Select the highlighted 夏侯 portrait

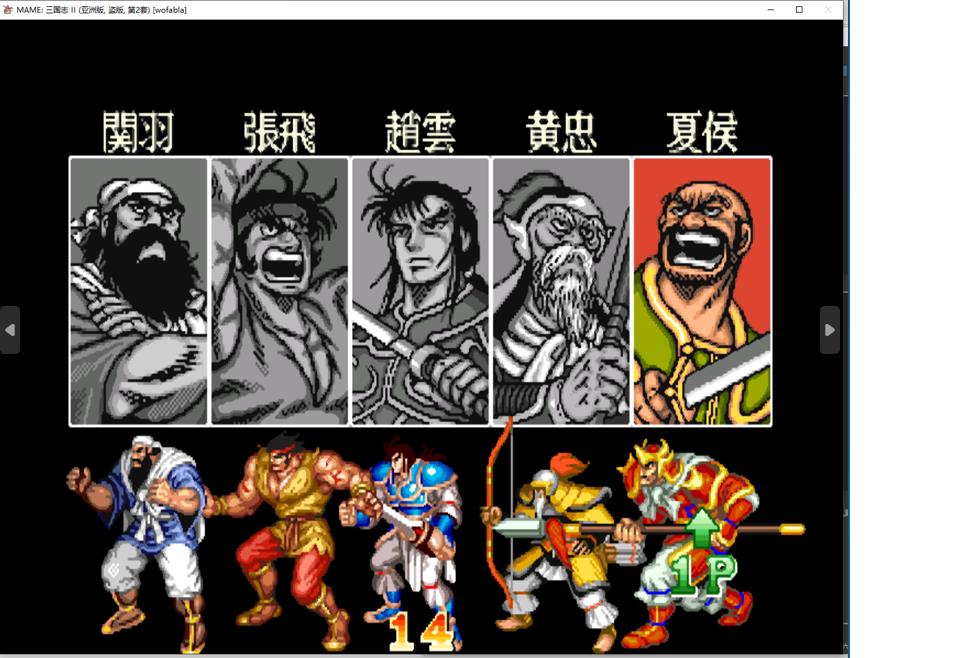[702, 291]
